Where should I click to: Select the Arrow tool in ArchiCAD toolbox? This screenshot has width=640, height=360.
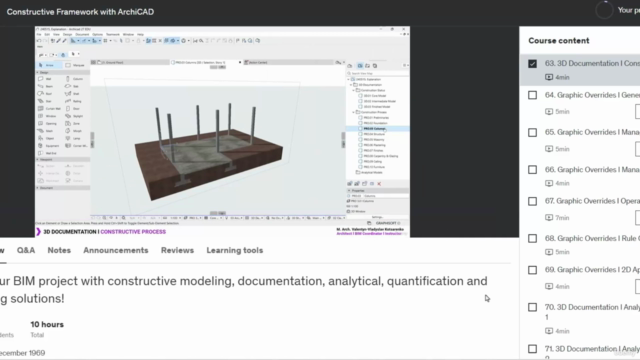(x=49, y=65)
